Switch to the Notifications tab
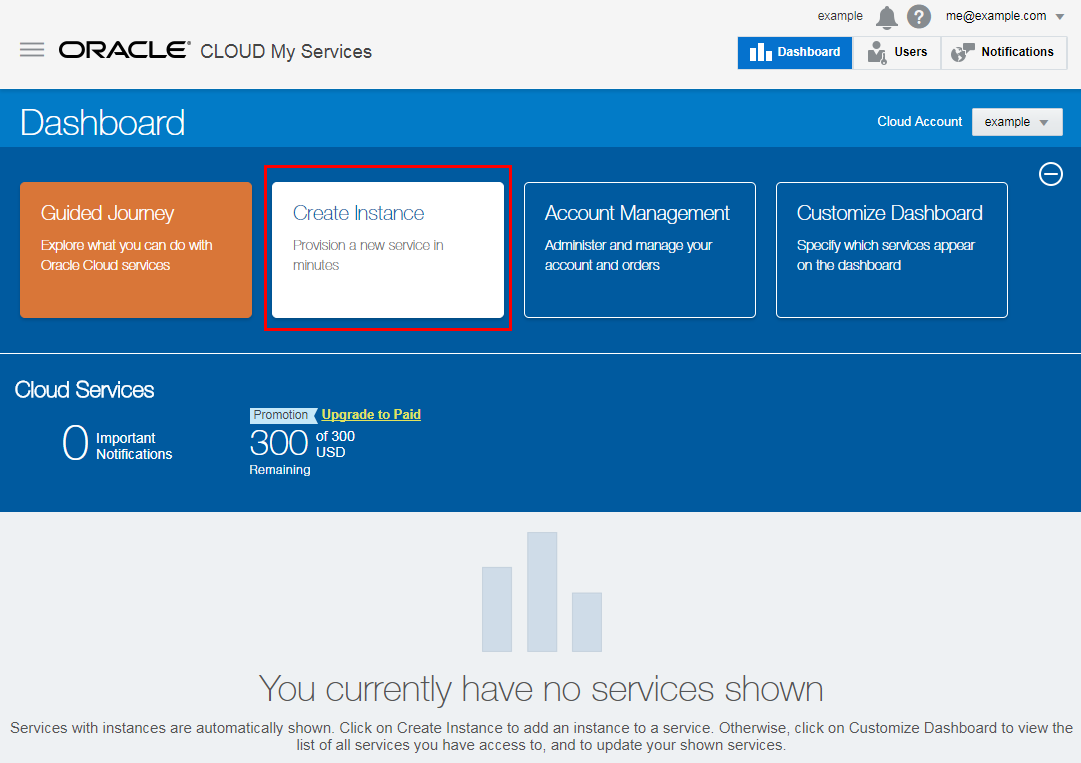Screen dimensions: 1081x763 point(1003,52)
